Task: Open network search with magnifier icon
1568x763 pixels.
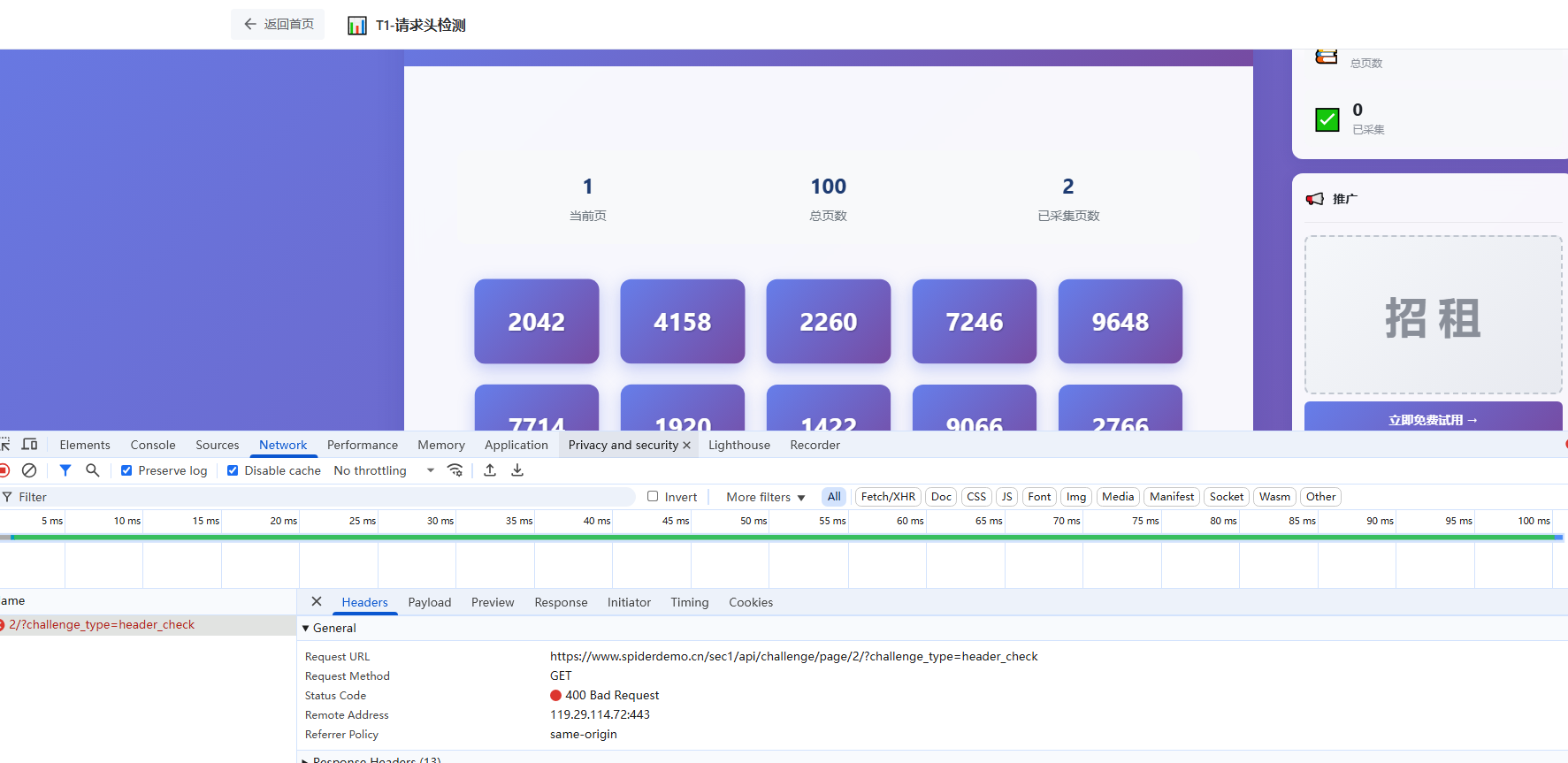Action: coord(92,470)
